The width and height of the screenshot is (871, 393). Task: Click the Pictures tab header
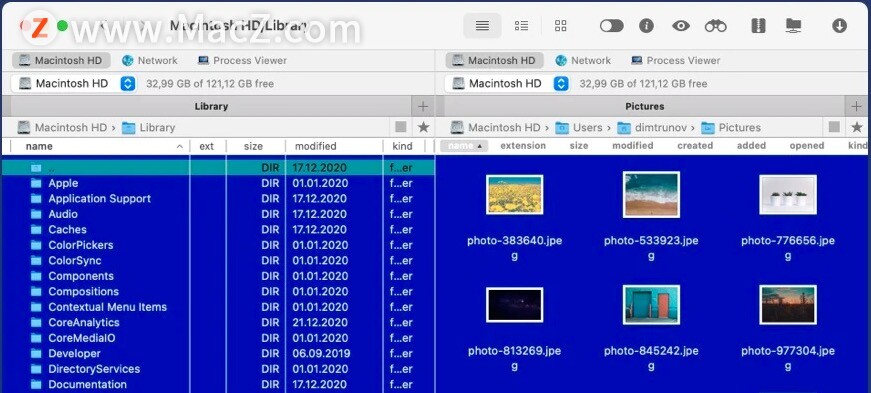point(644,106)
